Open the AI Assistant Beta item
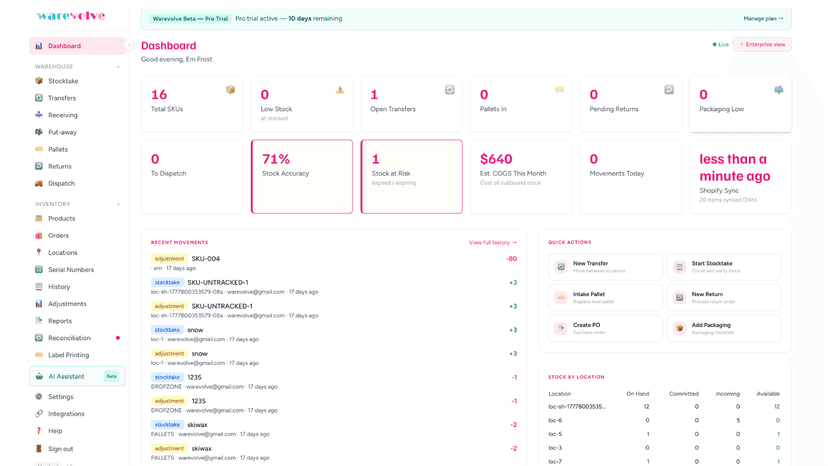Screen dimensions: 828x466 pyautogui.click(x=77, y=376)
